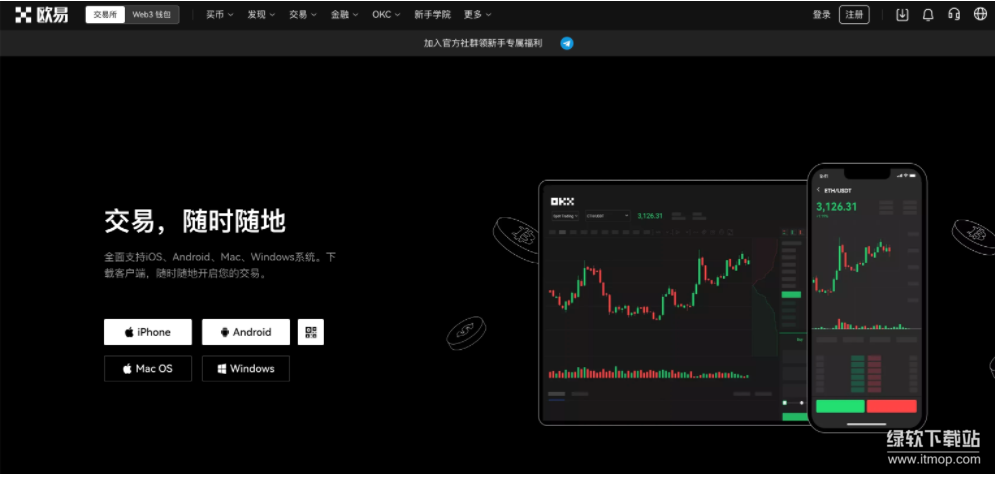Click the 登录 link
This screenshot has width=995, height=479.
pyautogui.click(x=822, y=15)
